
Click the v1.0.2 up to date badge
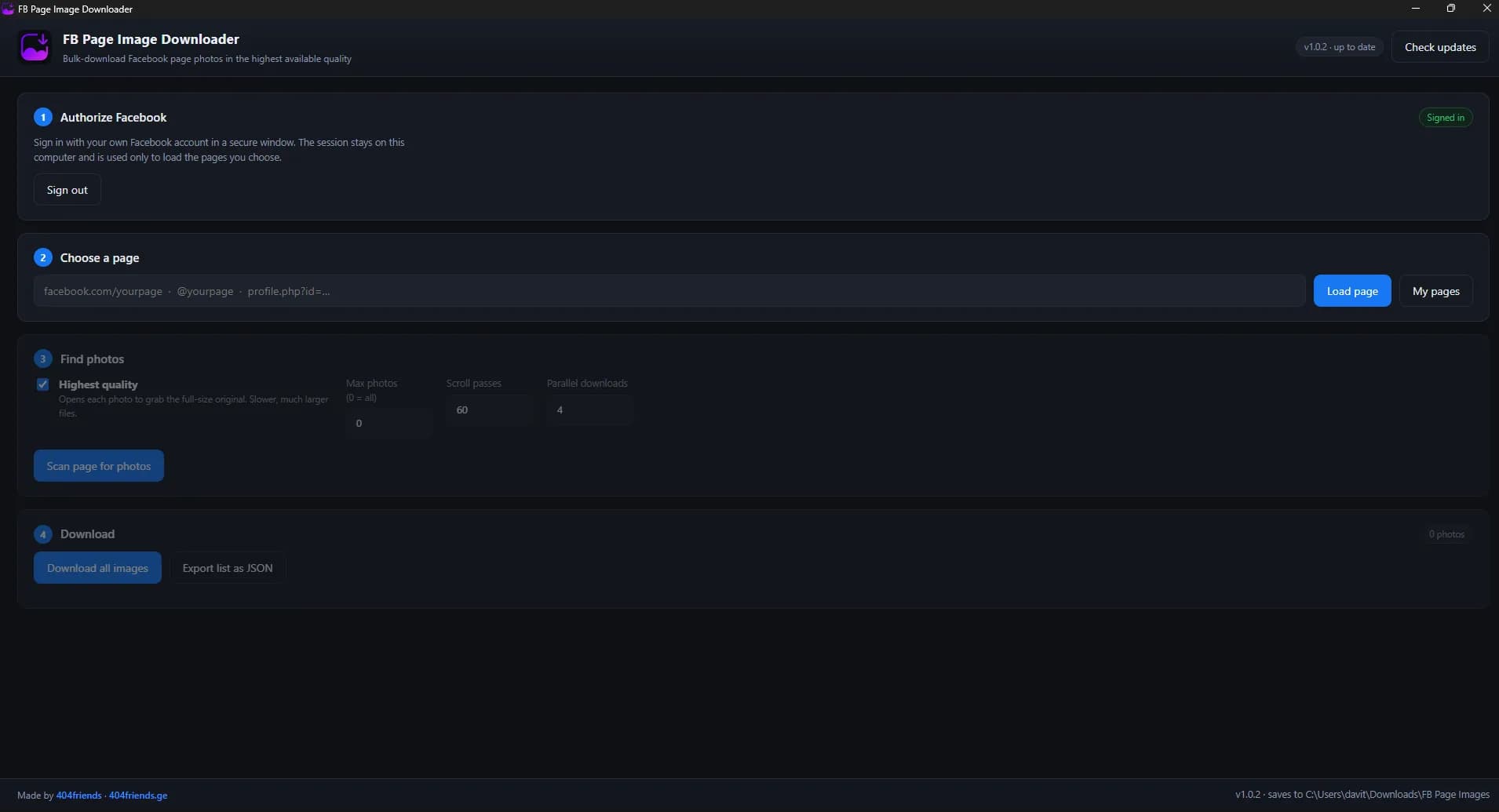[x=1339, y=47]
